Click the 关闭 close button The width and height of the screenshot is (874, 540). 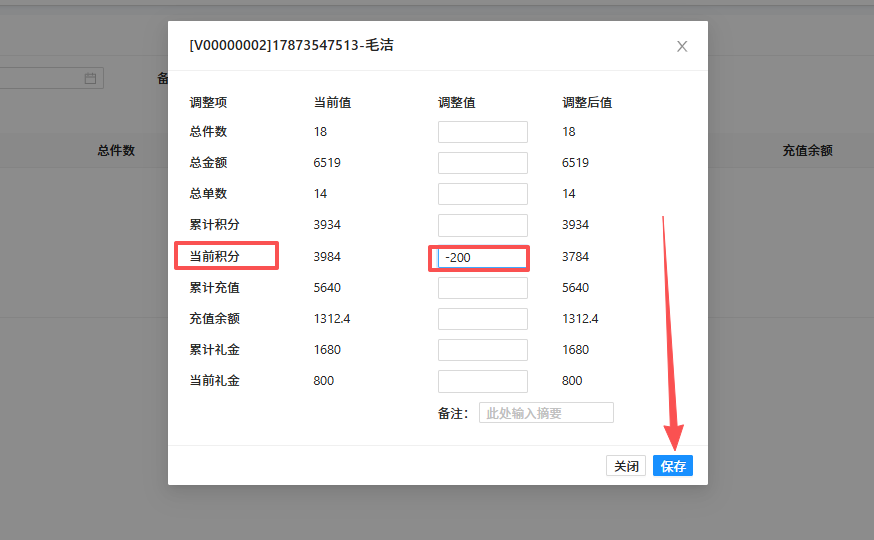coord(626,466)
